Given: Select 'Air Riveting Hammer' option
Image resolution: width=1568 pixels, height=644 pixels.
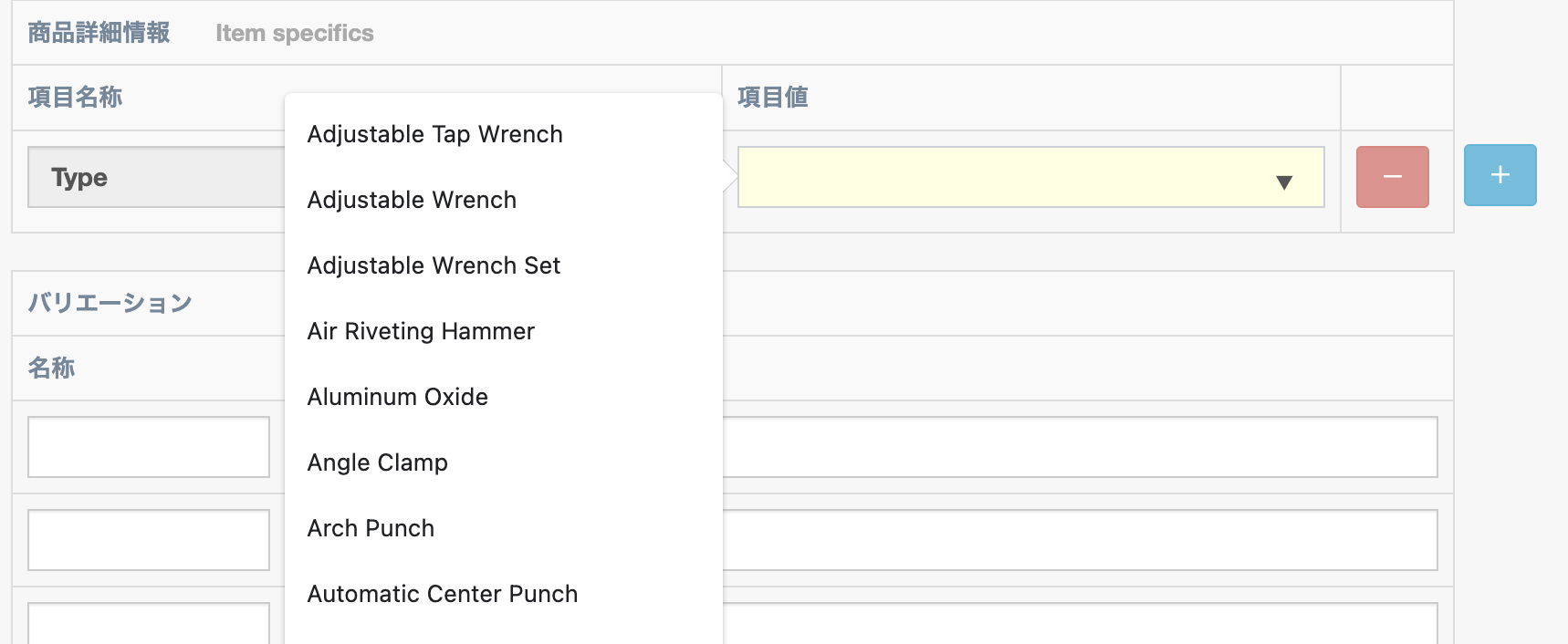Looking at the screenshot, I should [421, 331].
